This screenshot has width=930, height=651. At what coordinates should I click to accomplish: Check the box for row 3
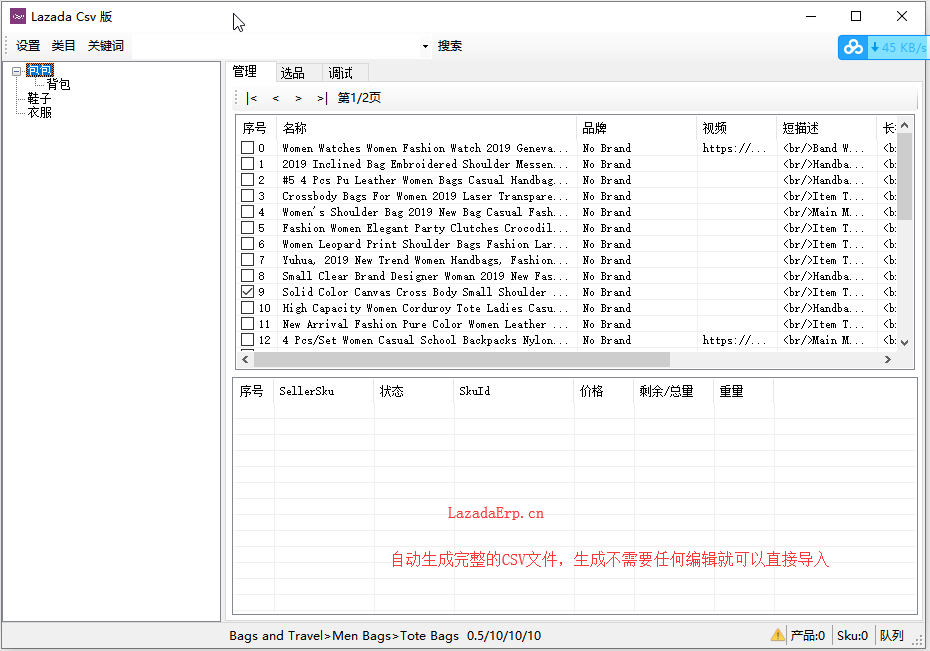(x=247, y=196)
